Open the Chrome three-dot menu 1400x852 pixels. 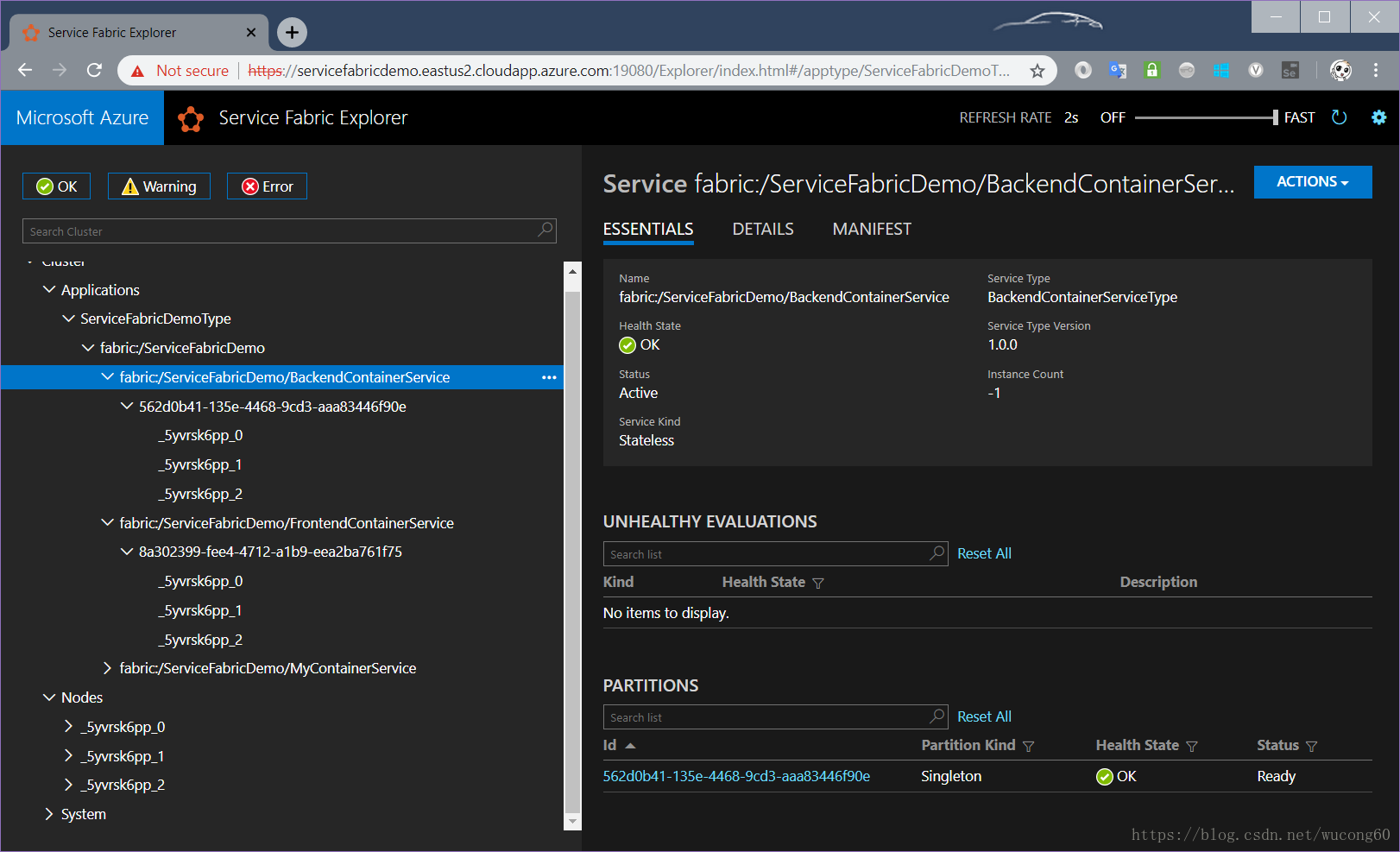click(1376, 71)
